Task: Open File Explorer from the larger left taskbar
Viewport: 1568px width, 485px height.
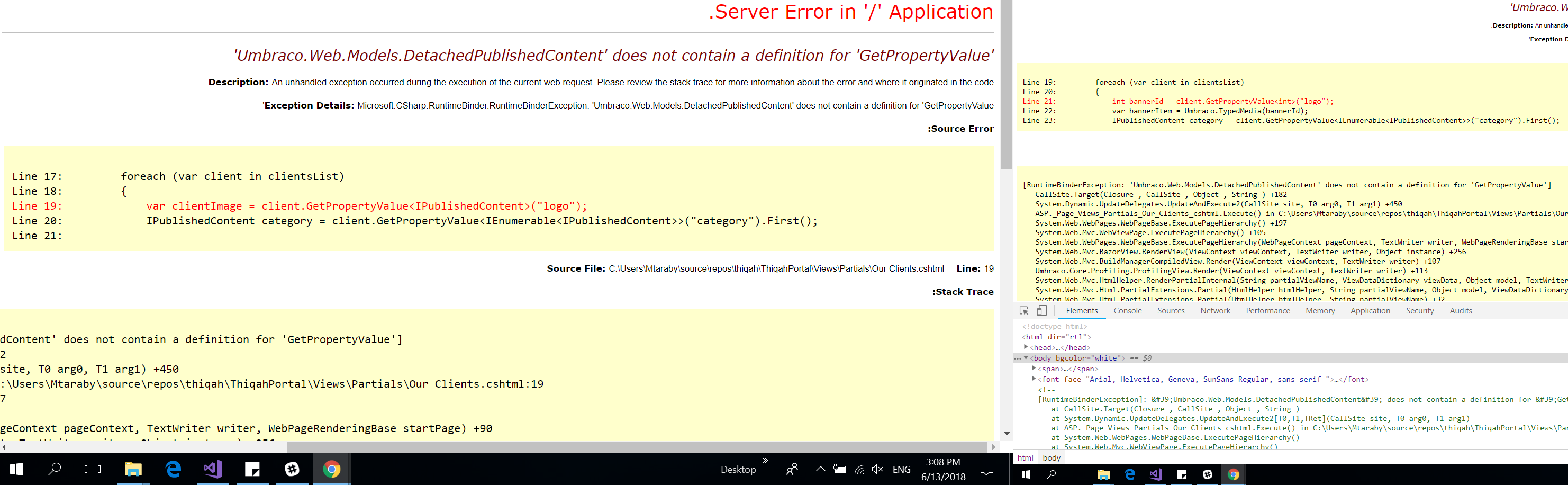Action: 133,469
